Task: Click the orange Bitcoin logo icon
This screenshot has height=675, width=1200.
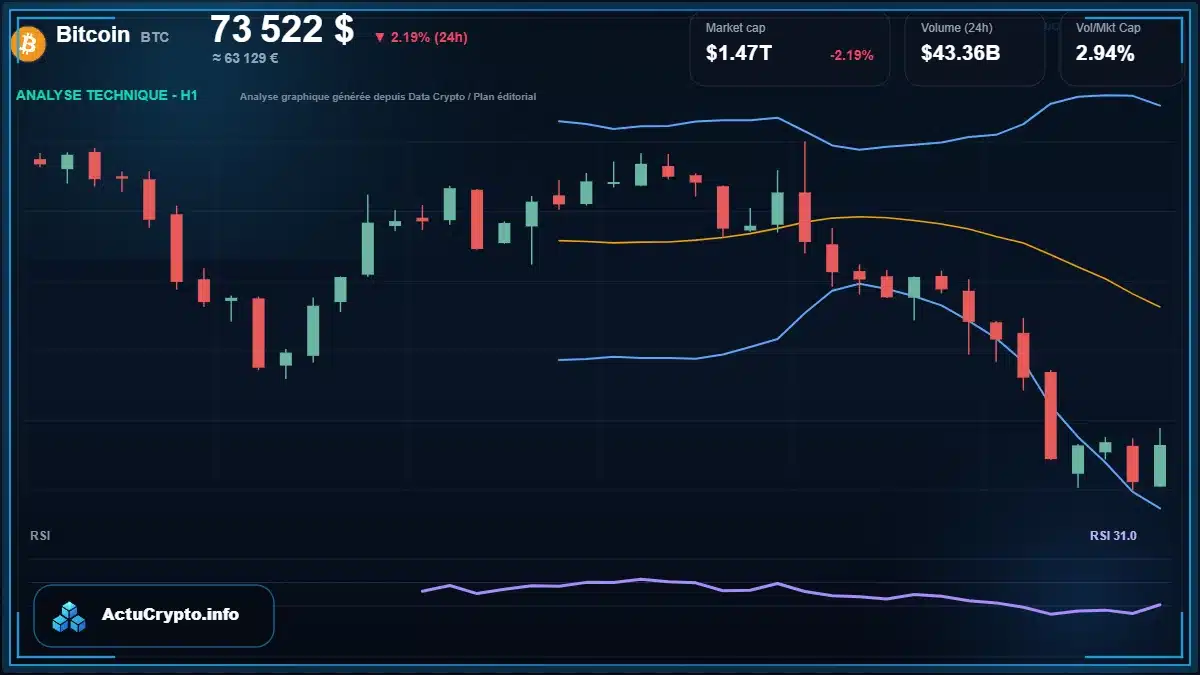Action: pos(27,43)
